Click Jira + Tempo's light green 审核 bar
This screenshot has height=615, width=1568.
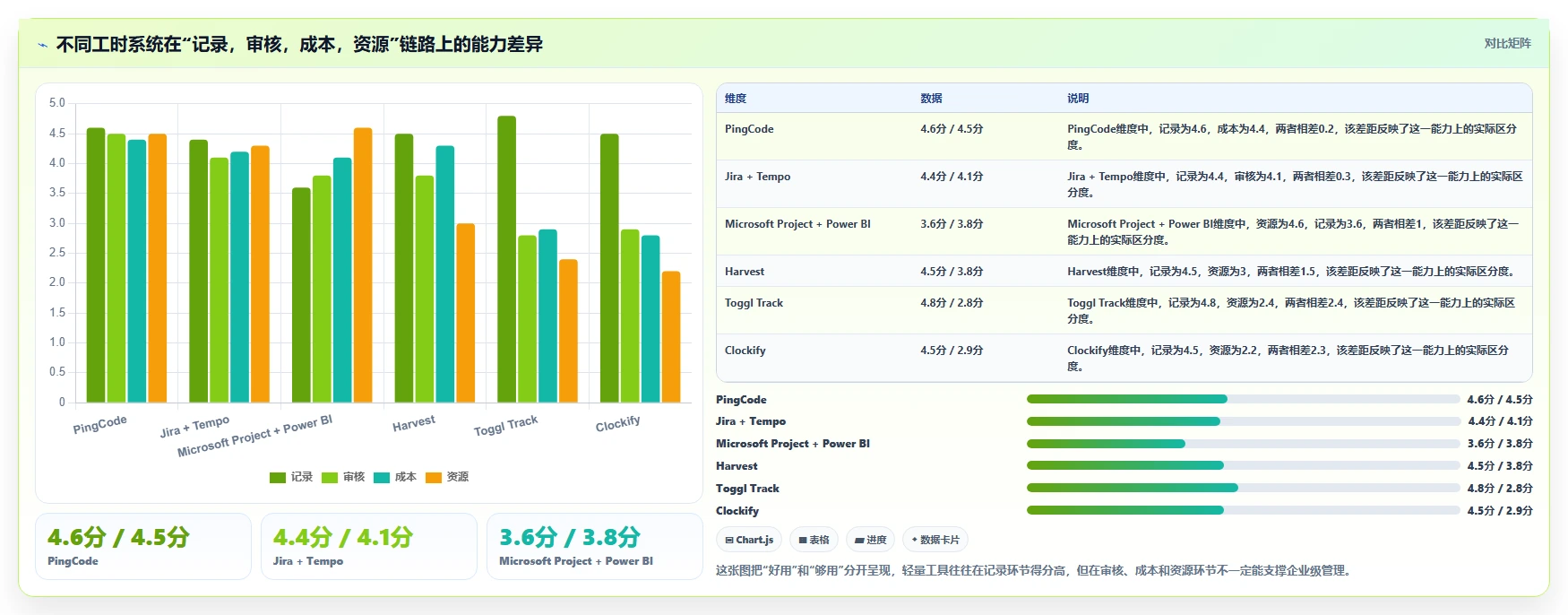pos(219,281)
